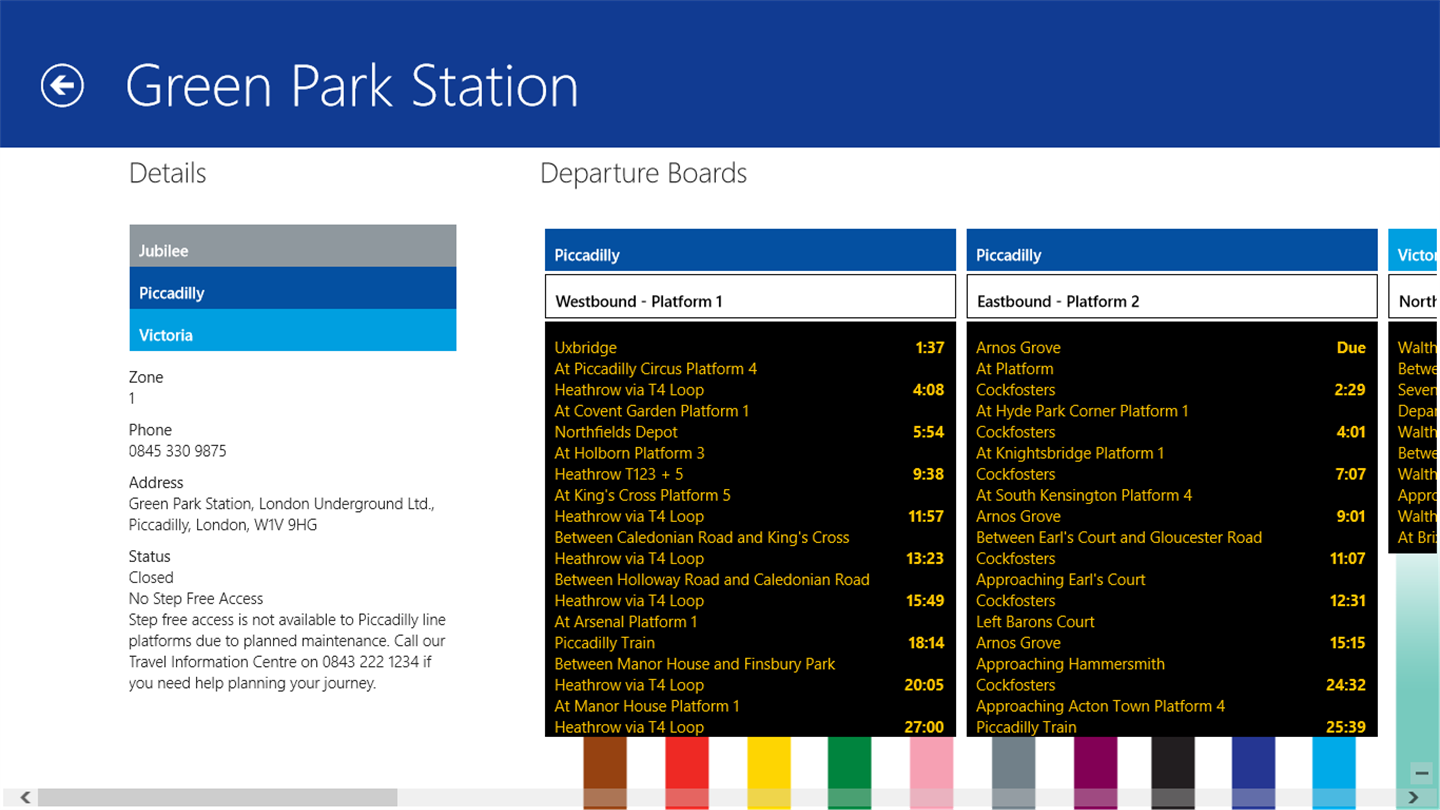The width and height of the screenshot is (1440, 810).
Task: Click the 18:14 departure time
Action: coord(926,643)
